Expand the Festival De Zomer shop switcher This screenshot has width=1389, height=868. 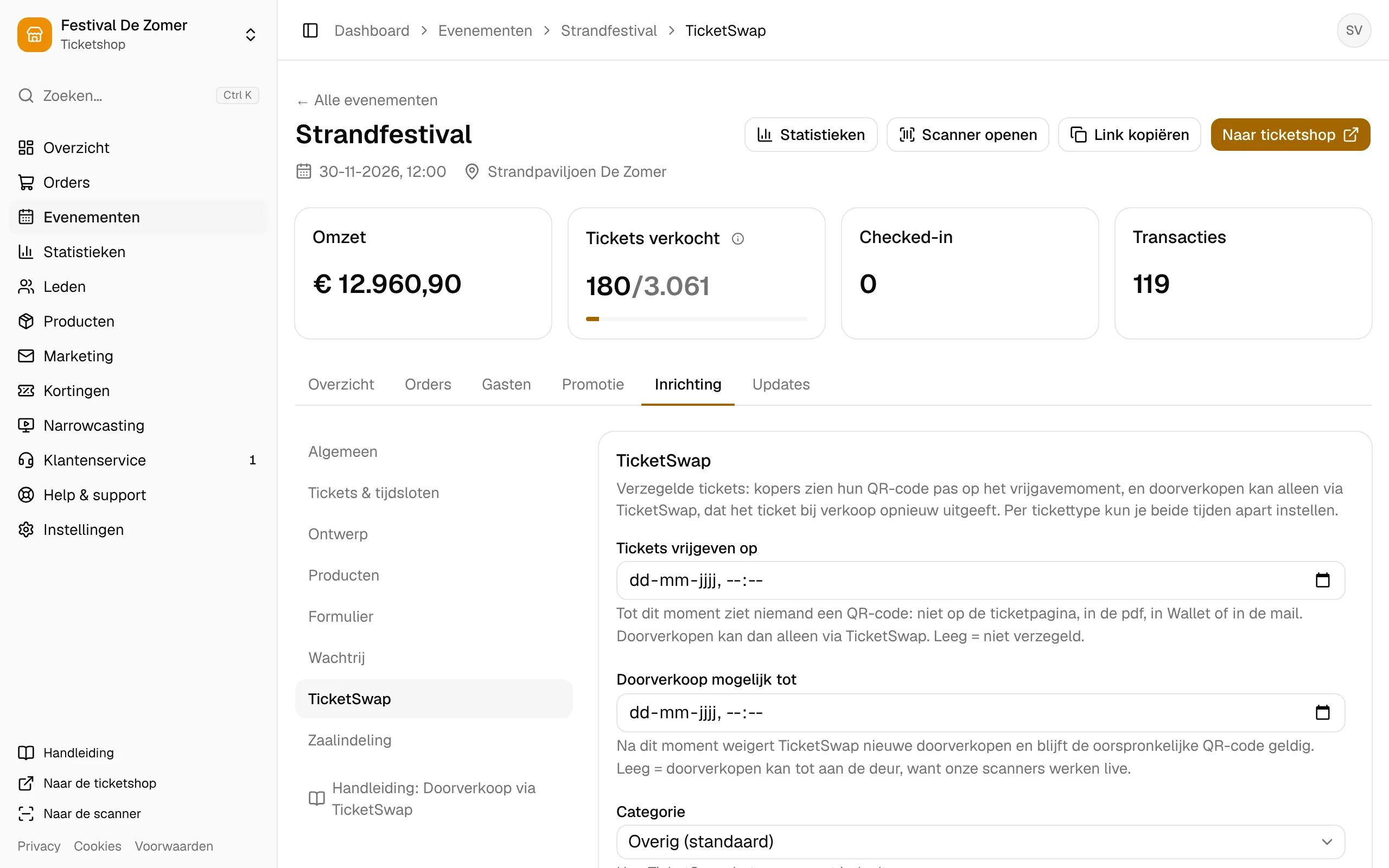click(x=250, y=34)
